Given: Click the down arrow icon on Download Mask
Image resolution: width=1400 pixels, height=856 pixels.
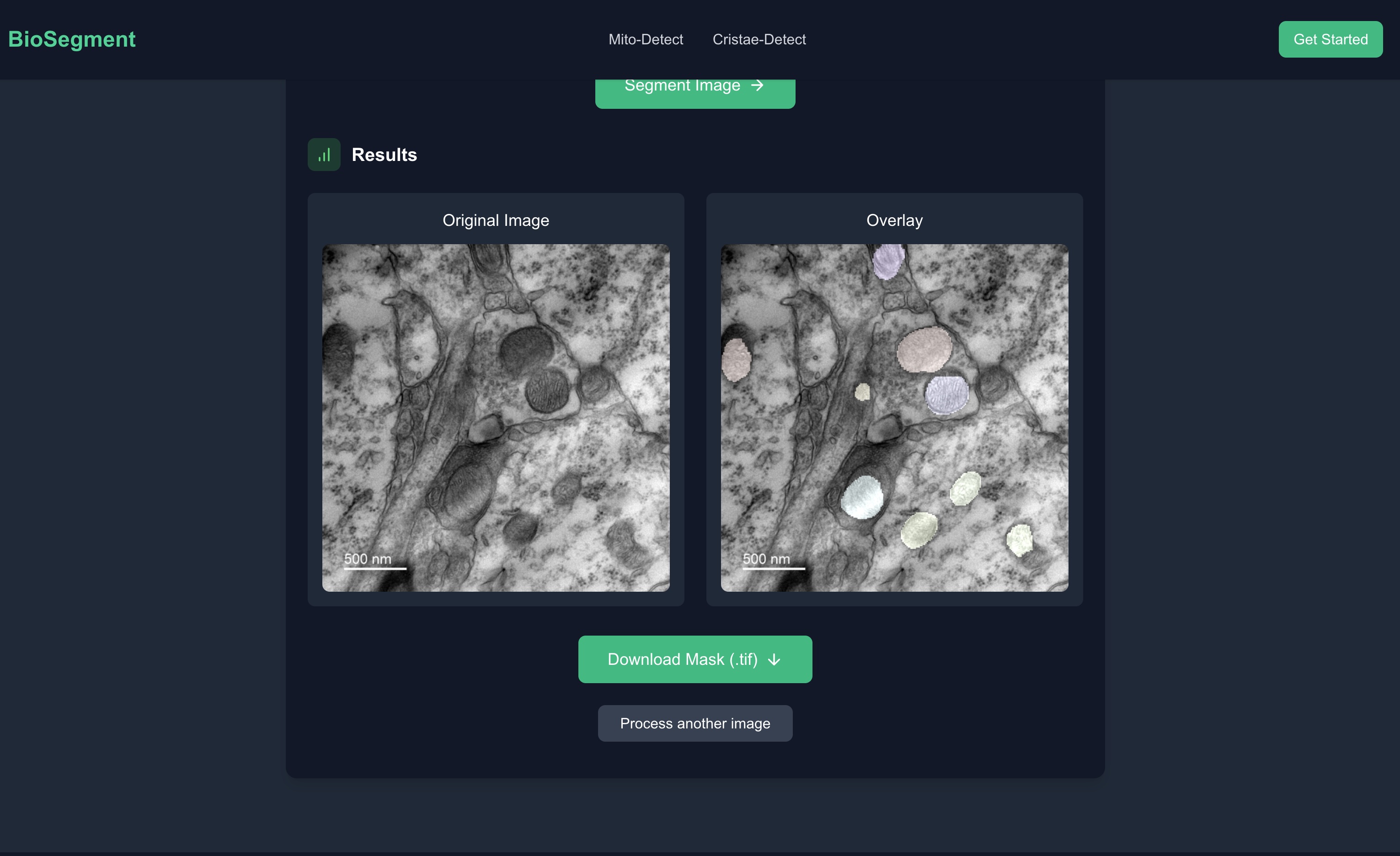Looking at the screenshot, I should click(774, 660).
